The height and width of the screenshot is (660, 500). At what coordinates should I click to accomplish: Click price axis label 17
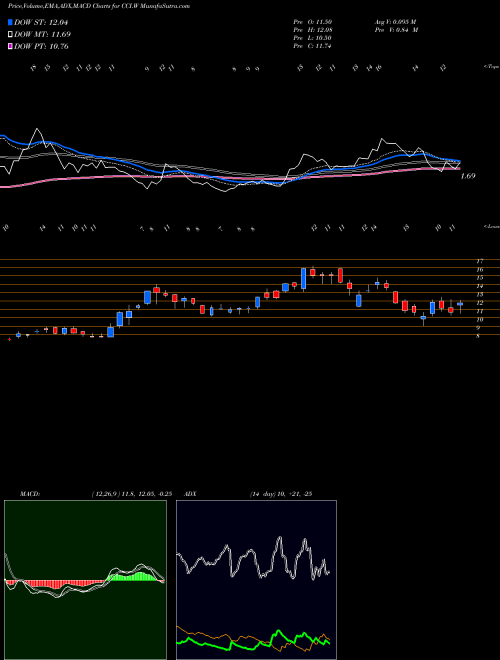click(x=480, y=261)
